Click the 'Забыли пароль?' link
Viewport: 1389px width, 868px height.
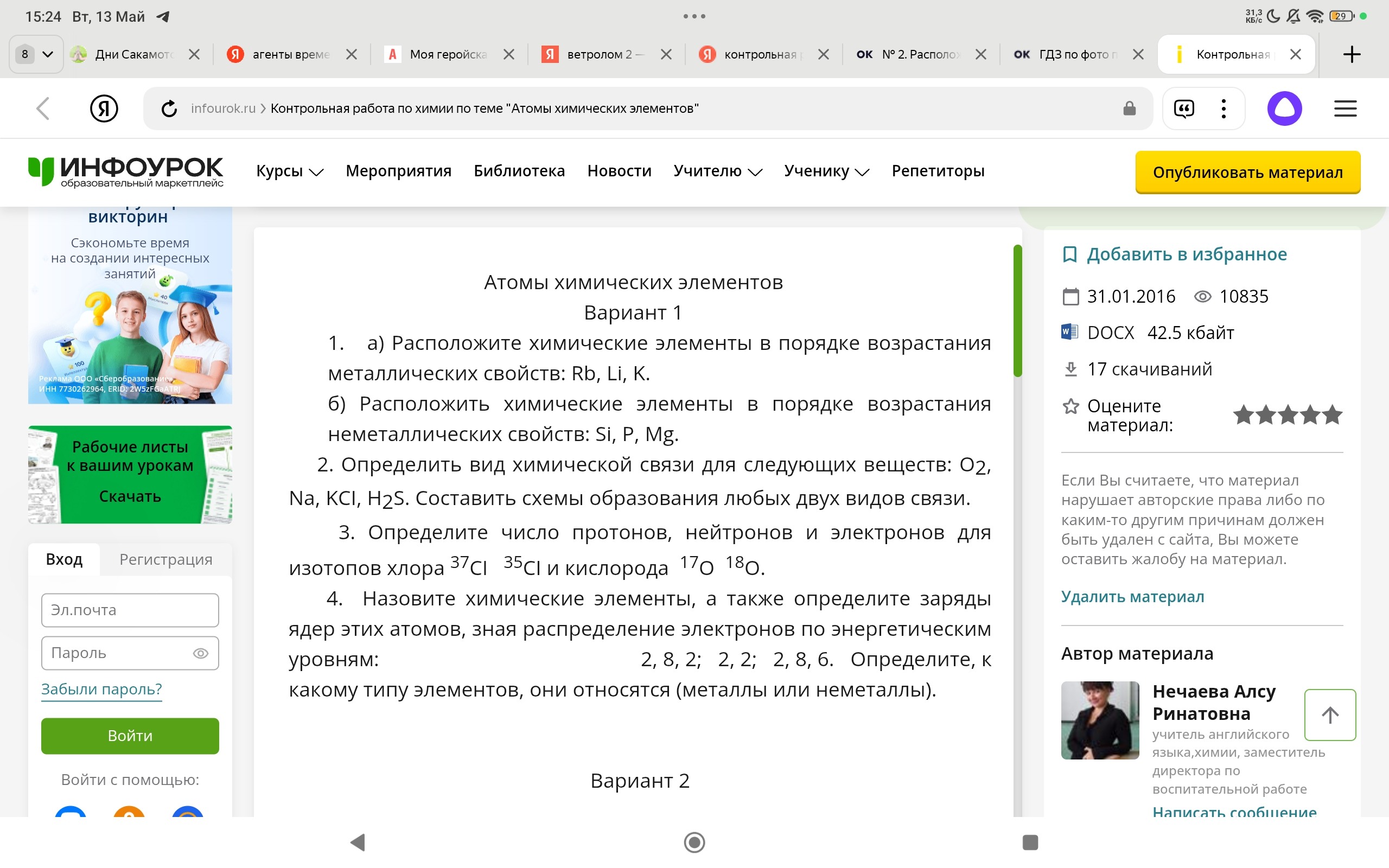(101, 689)
